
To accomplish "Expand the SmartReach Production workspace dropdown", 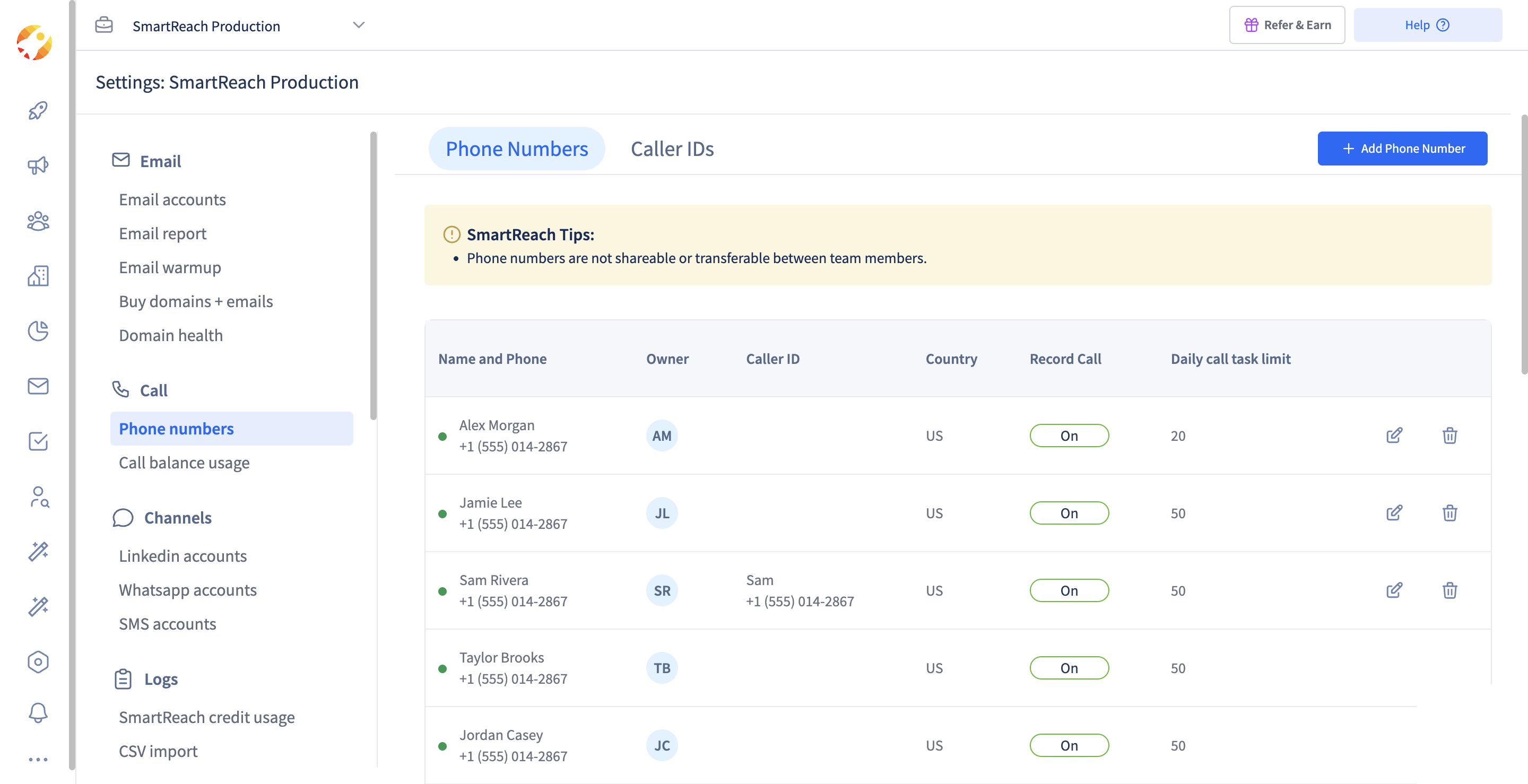I will (x=358, y=25).
